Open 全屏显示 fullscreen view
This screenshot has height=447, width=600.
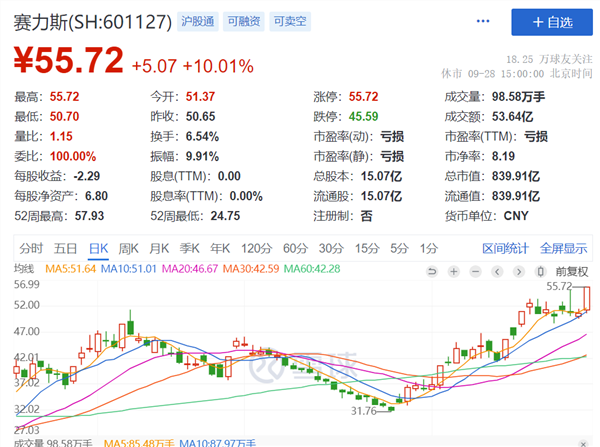click(x=564, y=248)
